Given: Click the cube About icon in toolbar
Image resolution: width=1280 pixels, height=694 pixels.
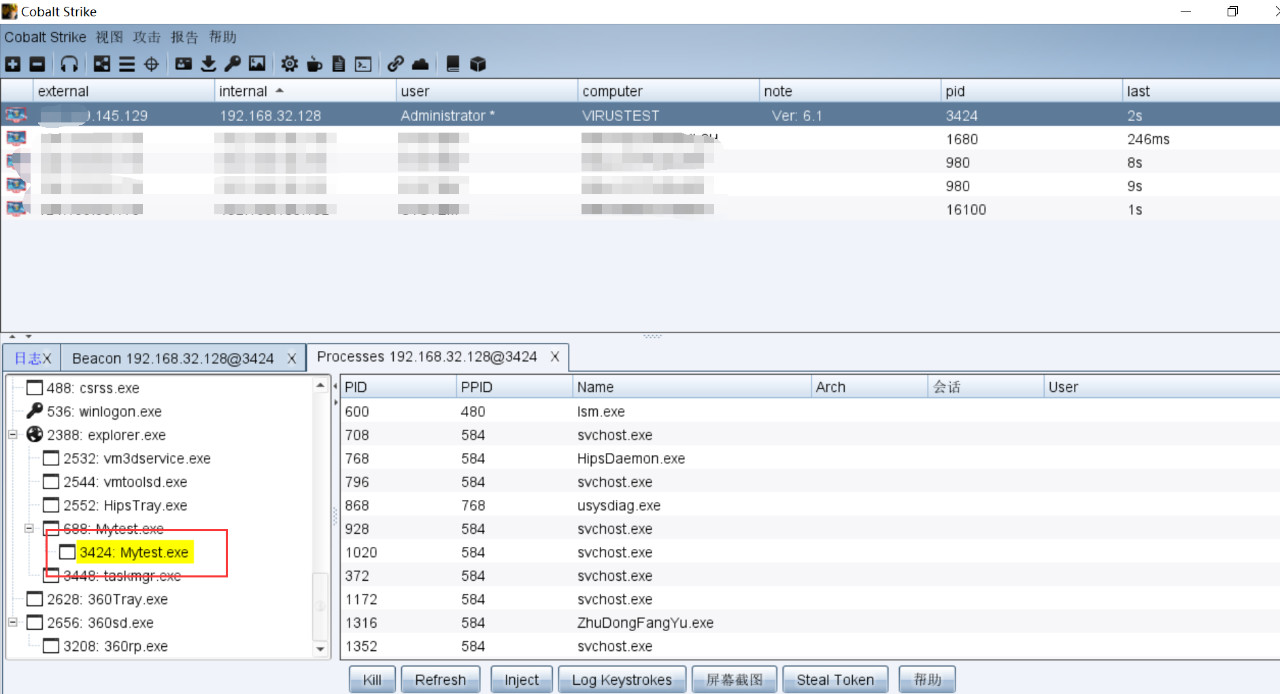Looking at the screenshot, I should pos(478,64).
